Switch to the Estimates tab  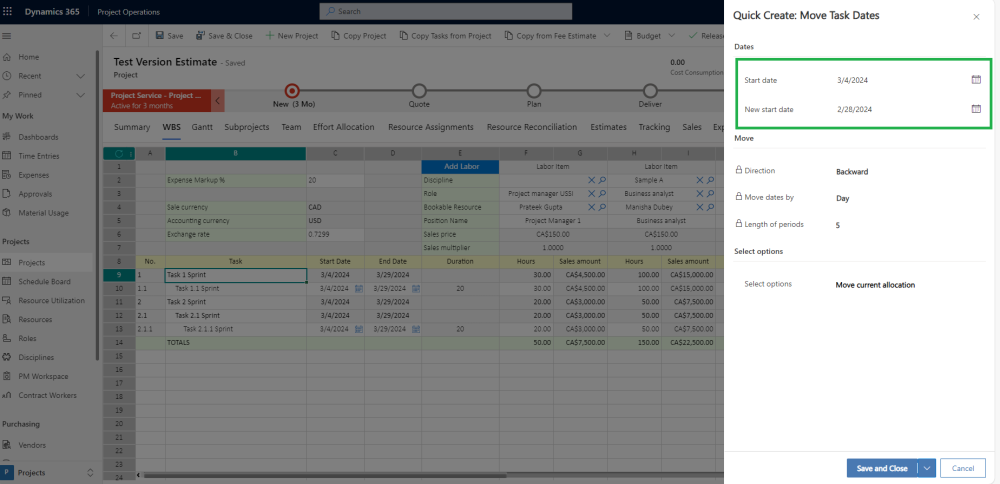click(608, 127)
